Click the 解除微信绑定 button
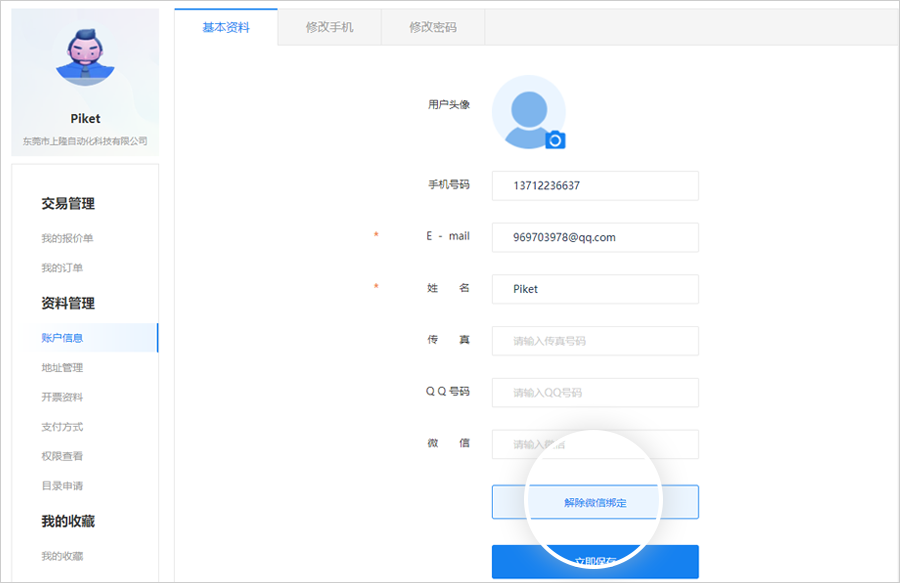The image size is (900, 583). coord(595,502)
